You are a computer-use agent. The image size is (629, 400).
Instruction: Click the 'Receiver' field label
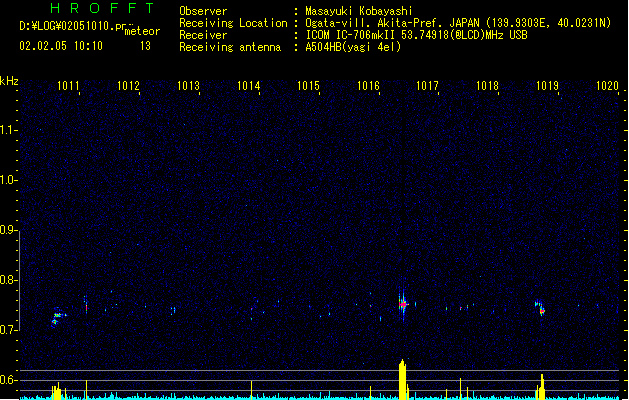pyautogui.click(x=203, y=35)
